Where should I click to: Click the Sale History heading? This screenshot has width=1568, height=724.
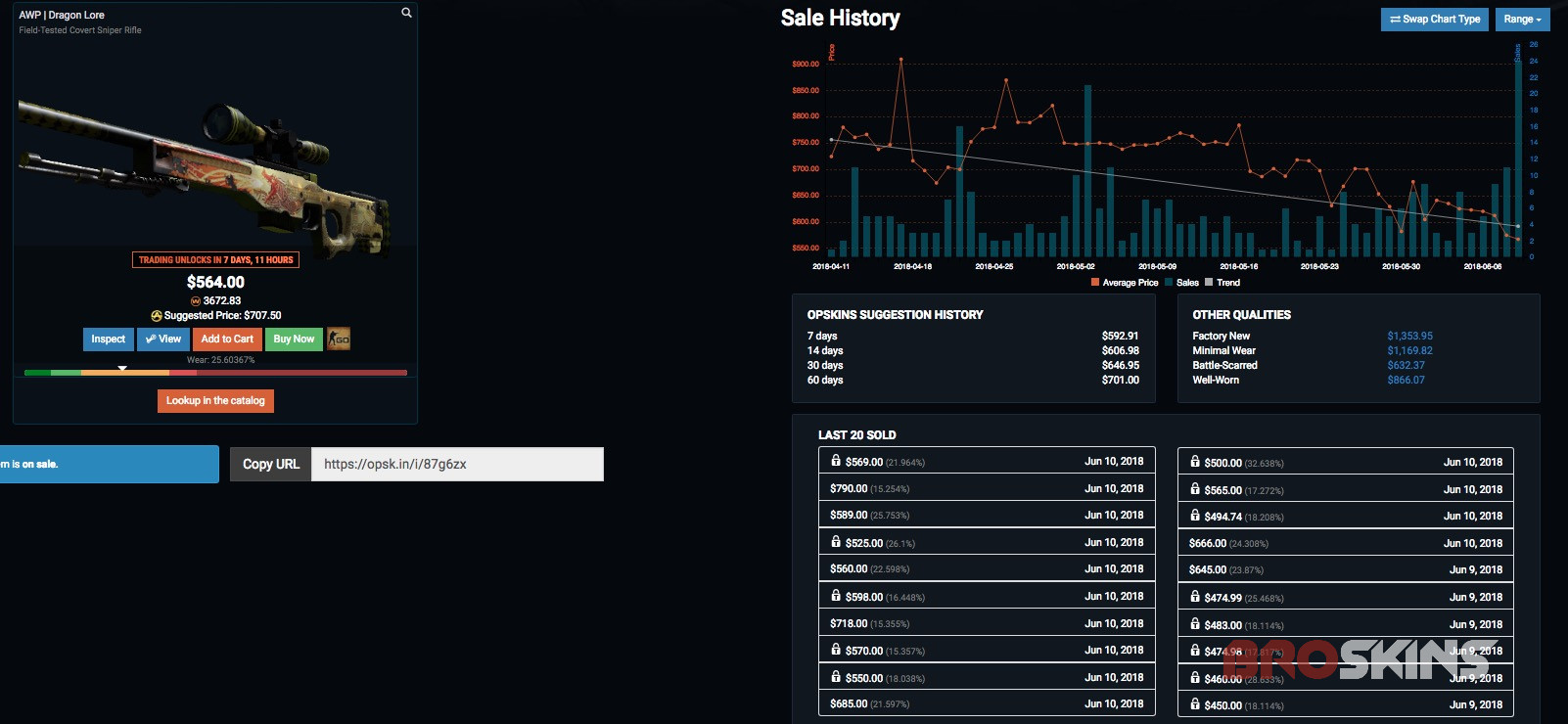click(x=840, y=18)
